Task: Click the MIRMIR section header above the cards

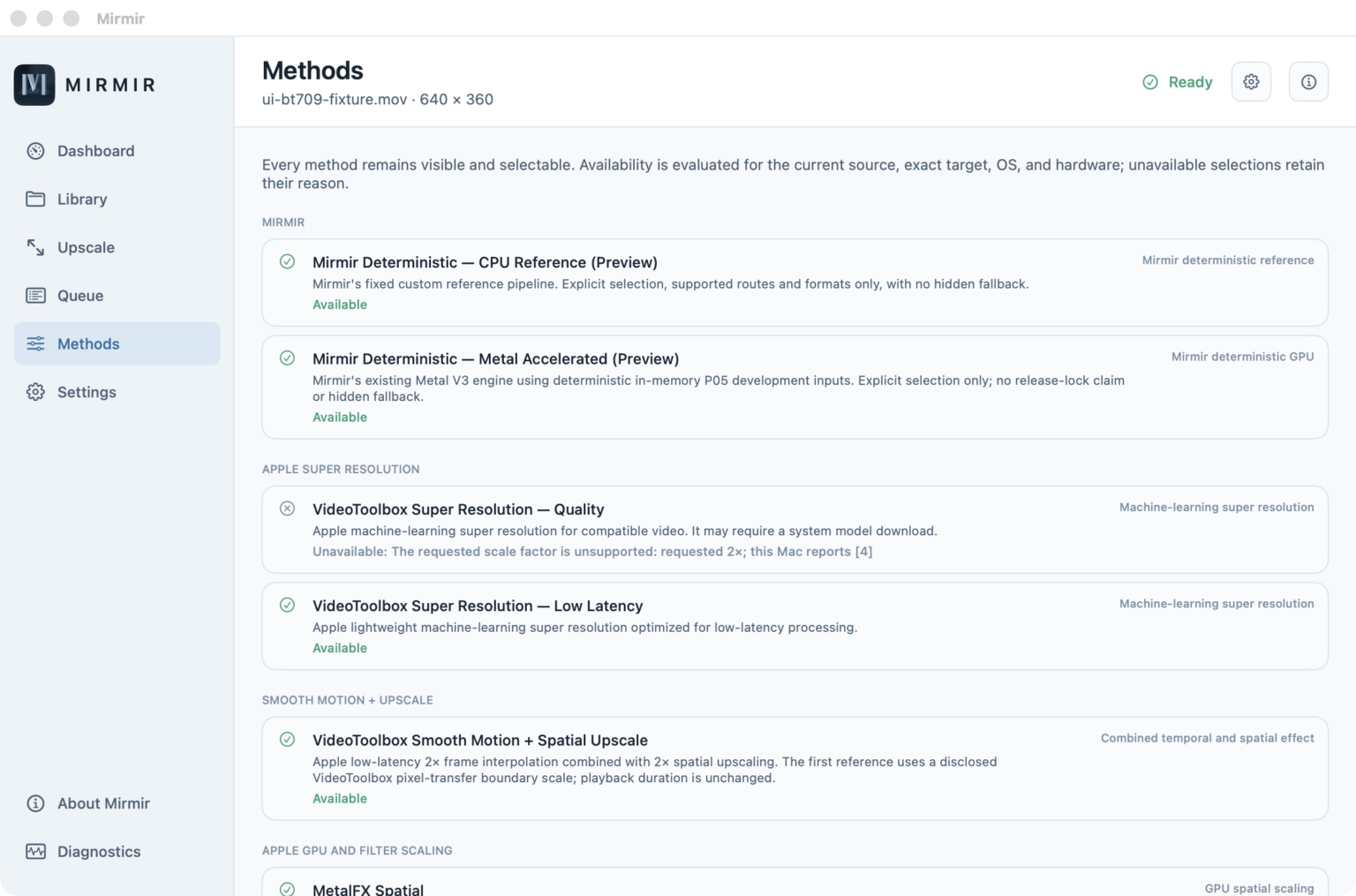Action: point(282,222)
